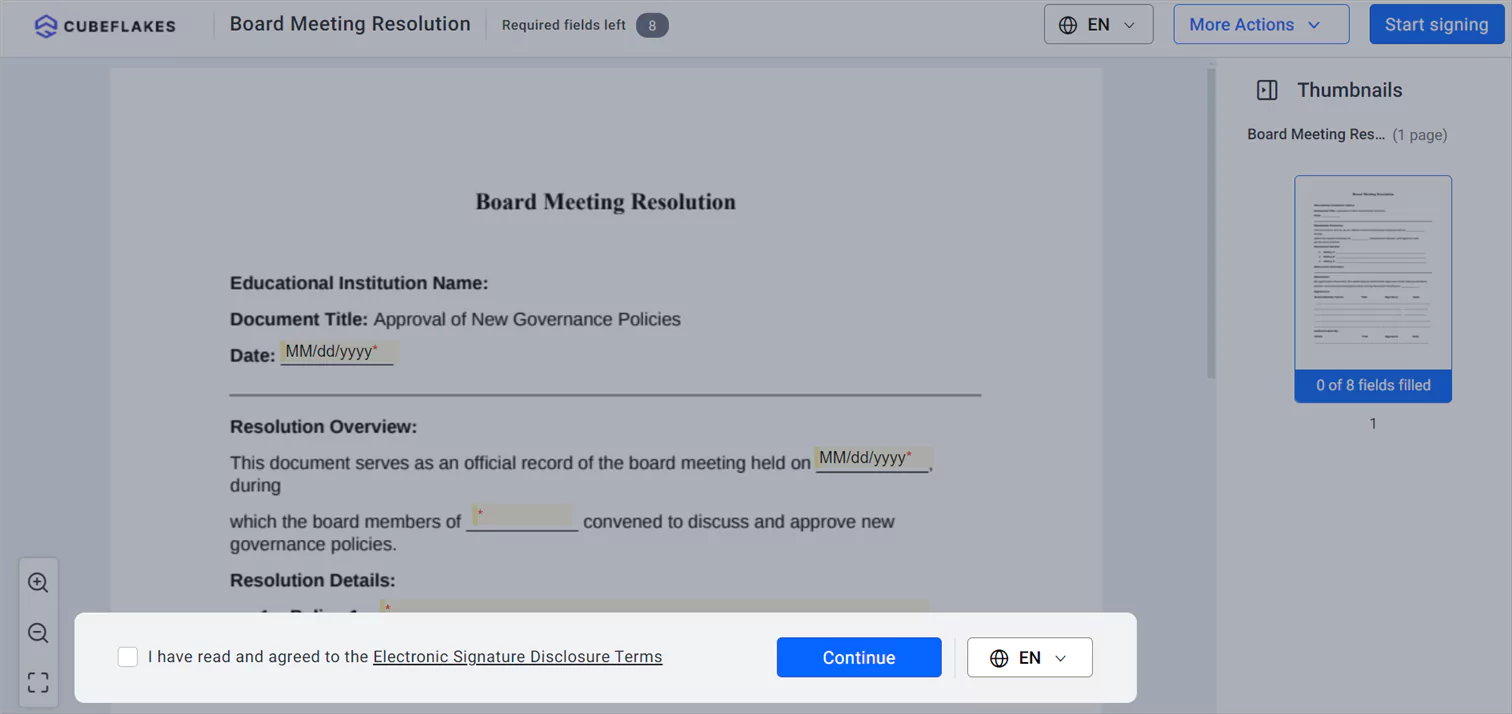This screenshot has width=1512, height=714.
Task: Click the board meeting held on date field
Action: tap(873, 458)
